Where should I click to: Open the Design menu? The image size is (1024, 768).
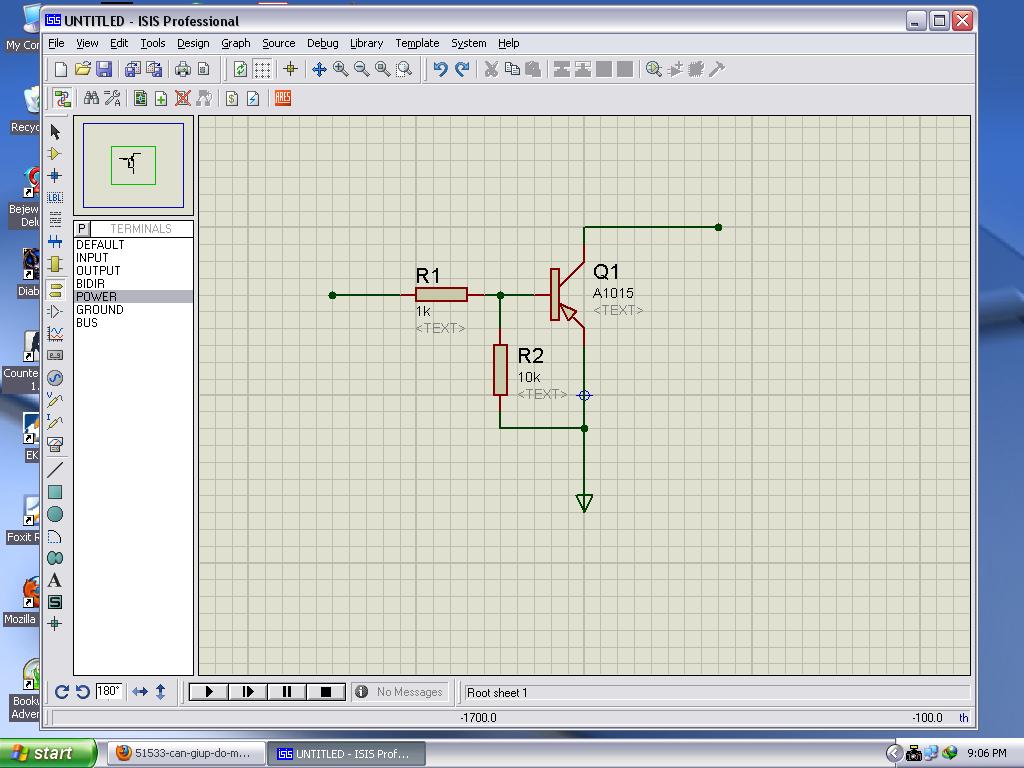(x=193, y=43)
